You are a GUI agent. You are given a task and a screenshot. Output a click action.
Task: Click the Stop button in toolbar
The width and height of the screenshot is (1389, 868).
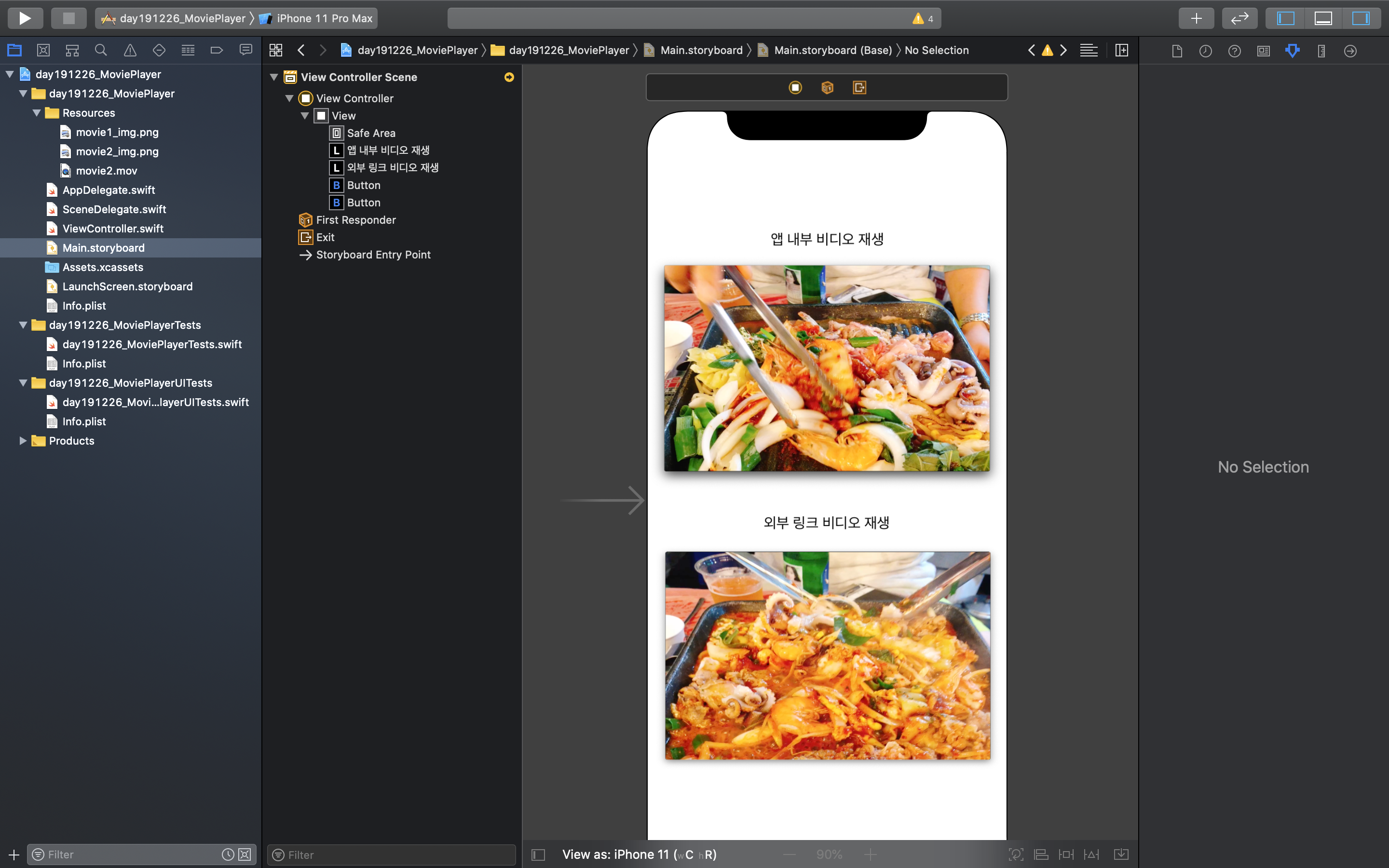tap(68, 18)
